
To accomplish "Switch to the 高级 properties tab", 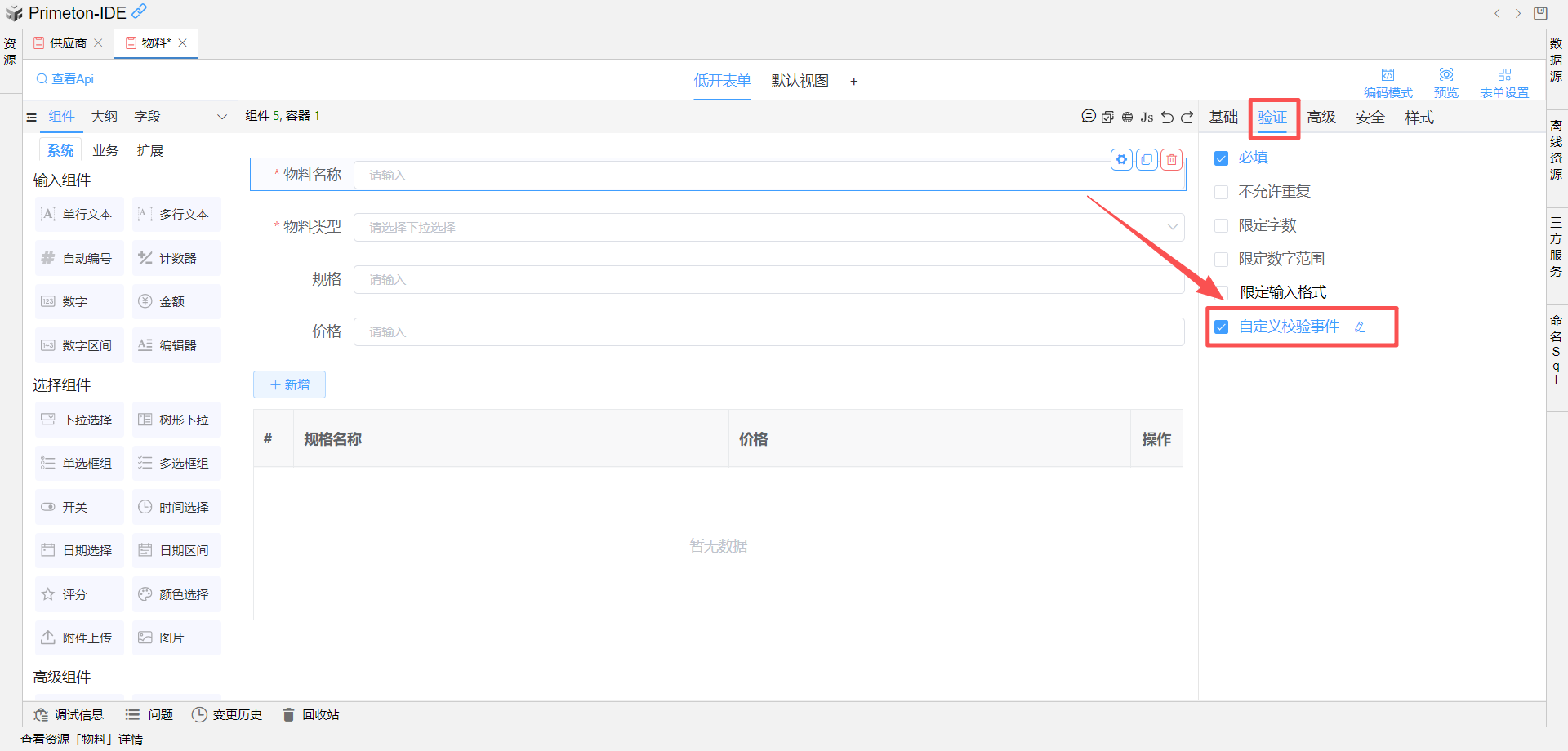I will pyautogui.click(x=1321, y=118).
